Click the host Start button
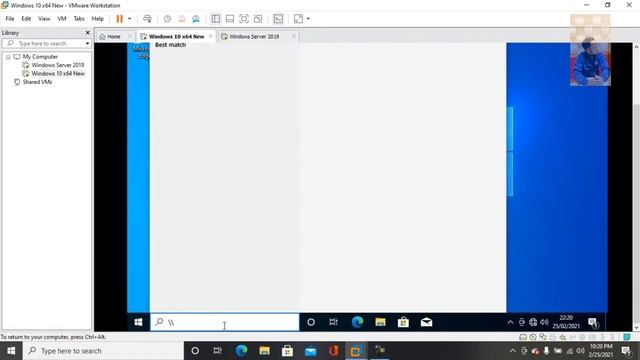640x360 pixels. [11, 351]
